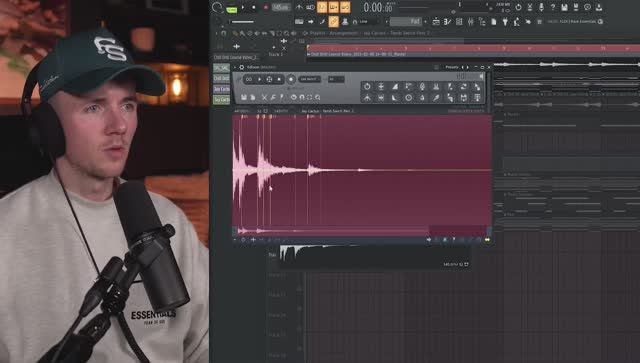This screenshot has width=640, height=363.
Task: Click the tempo display in the transport
Action: pyautogui.click(x=281, y=7)
